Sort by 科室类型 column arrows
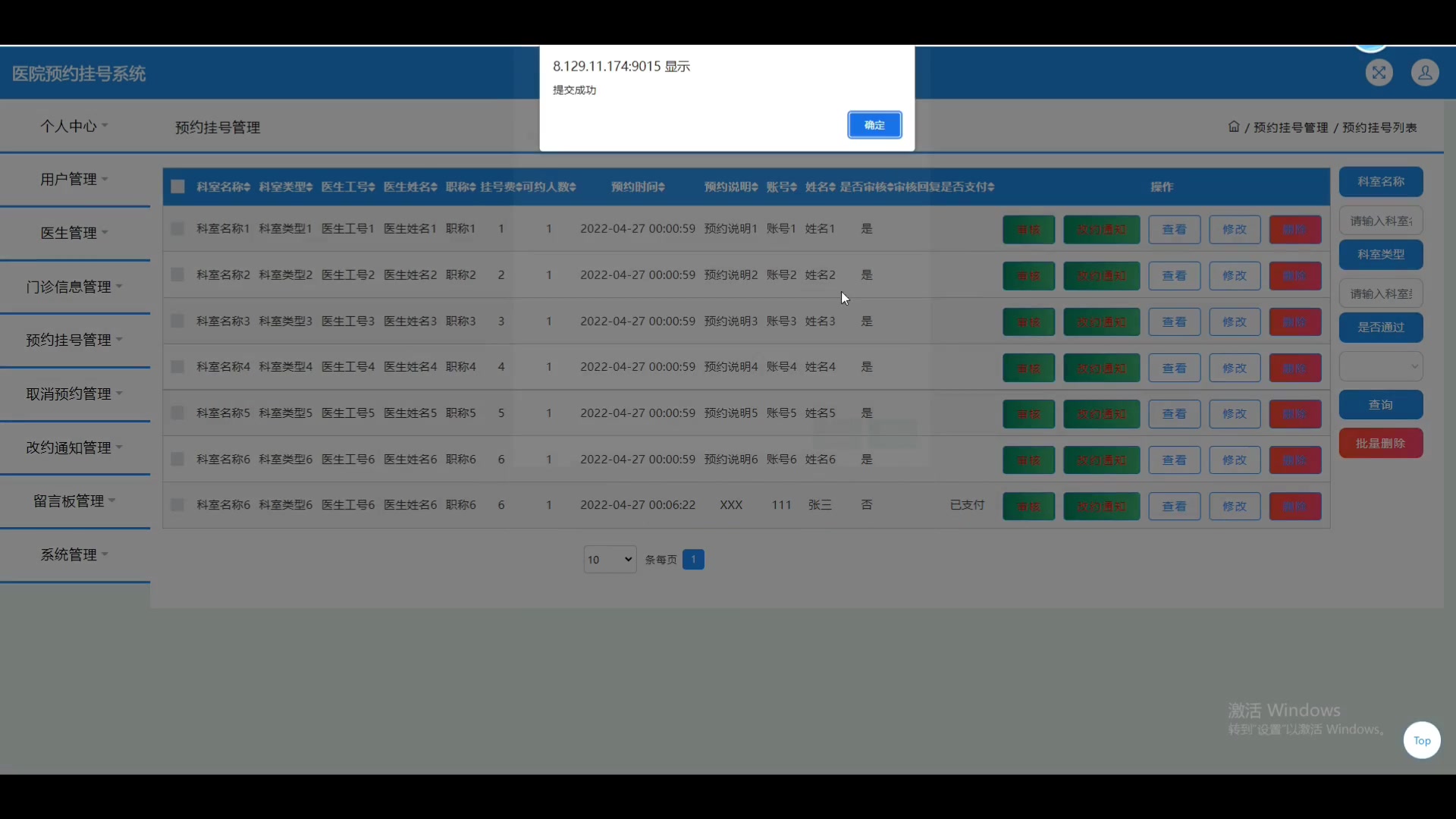The height and width of the screenshot is (819, 1456). tap(309, 187)
